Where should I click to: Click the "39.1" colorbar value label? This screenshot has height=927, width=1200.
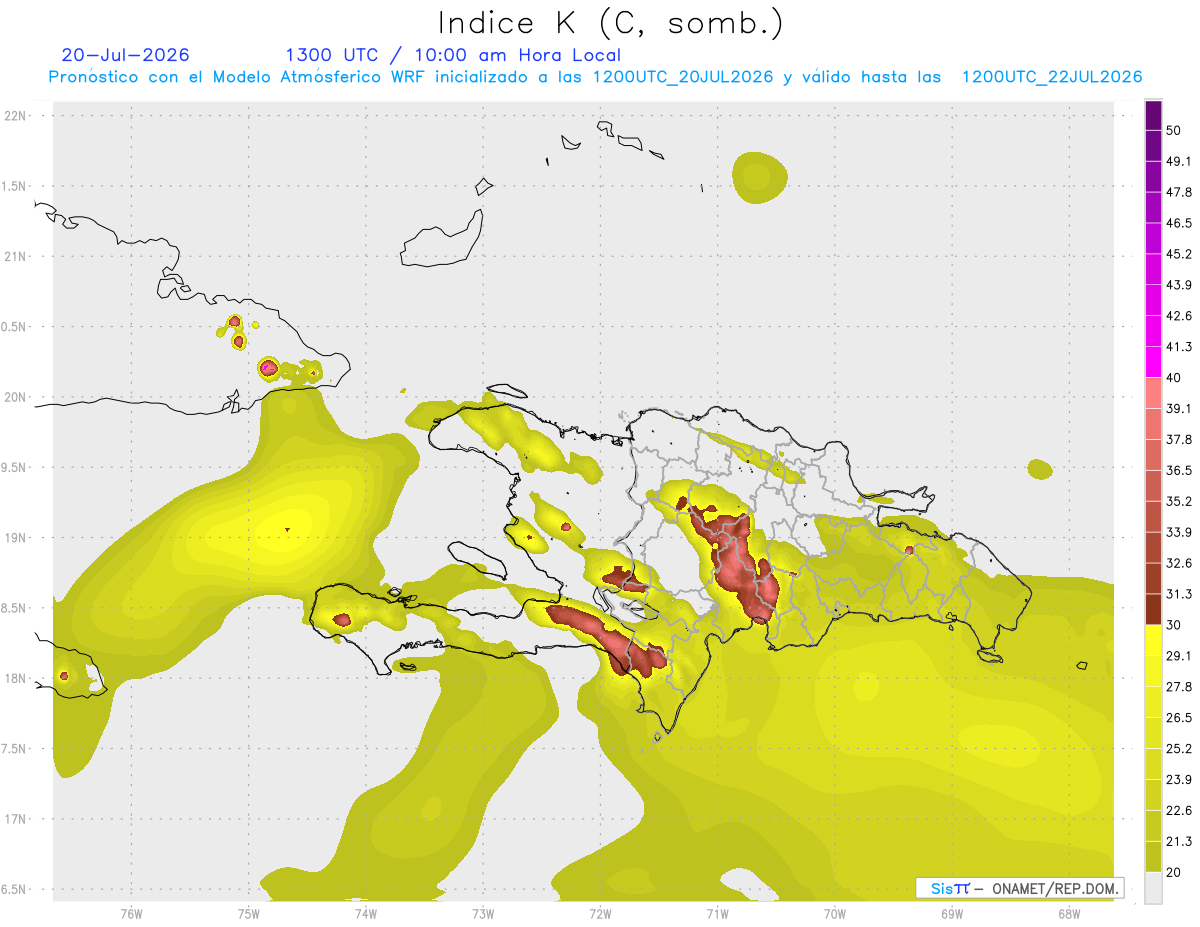1179,408
